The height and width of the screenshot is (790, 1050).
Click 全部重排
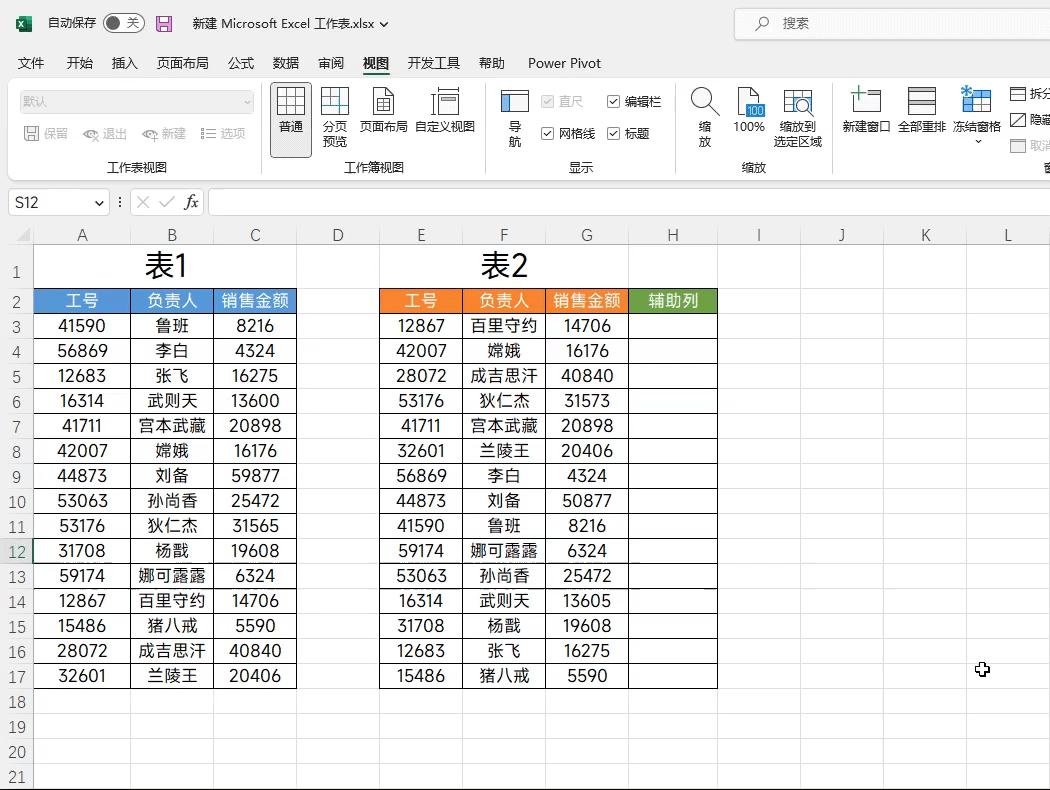click(922, 110)
